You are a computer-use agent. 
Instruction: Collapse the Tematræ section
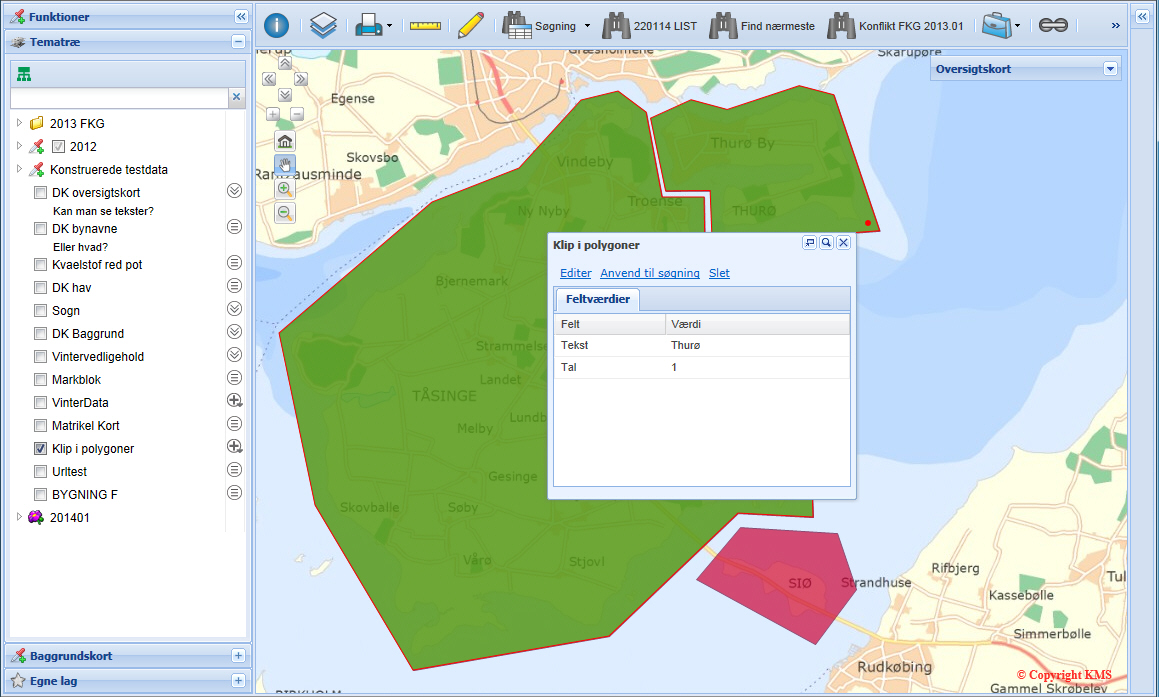[x=238, y=42]
